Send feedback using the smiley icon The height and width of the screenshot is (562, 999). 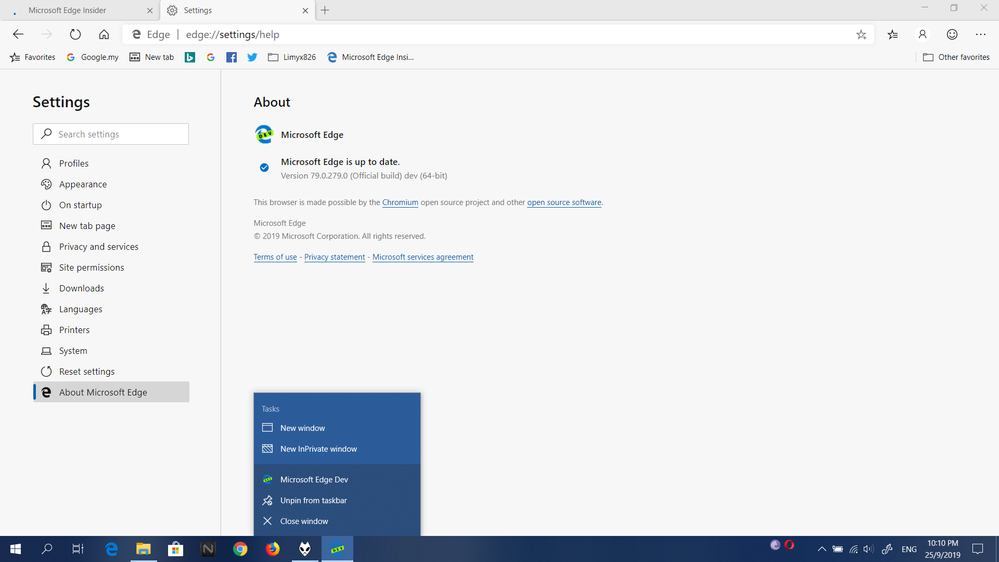coord(952,34)
